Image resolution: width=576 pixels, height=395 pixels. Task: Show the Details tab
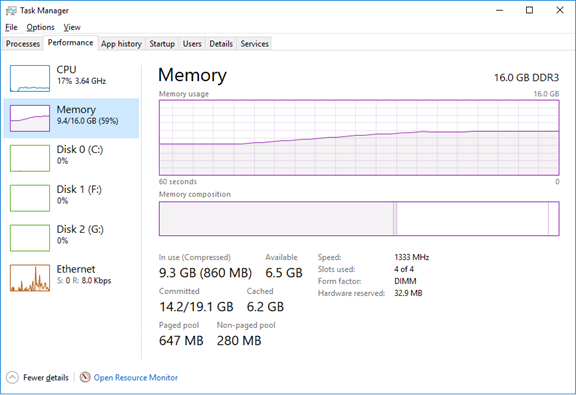(221, 44)
